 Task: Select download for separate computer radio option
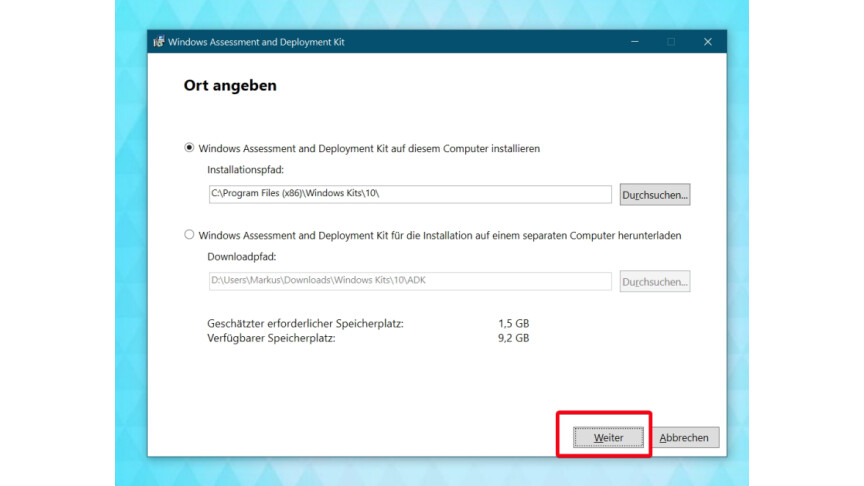(x=189, y=235)
